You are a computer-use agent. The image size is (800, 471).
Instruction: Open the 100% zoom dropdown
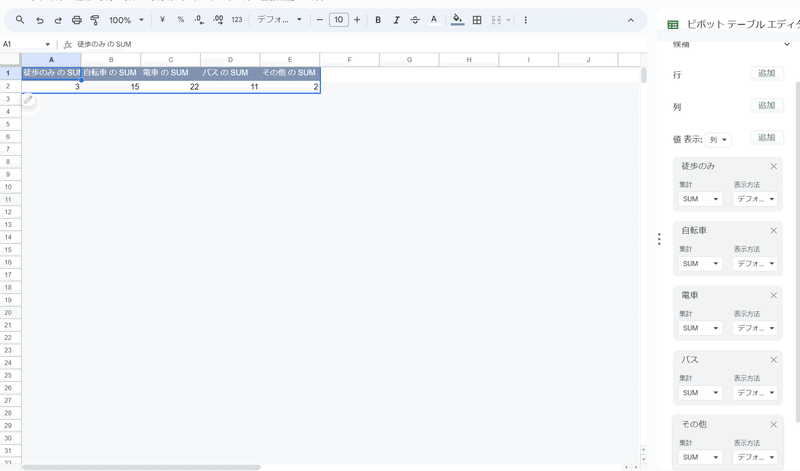click(x=126, y=20)
